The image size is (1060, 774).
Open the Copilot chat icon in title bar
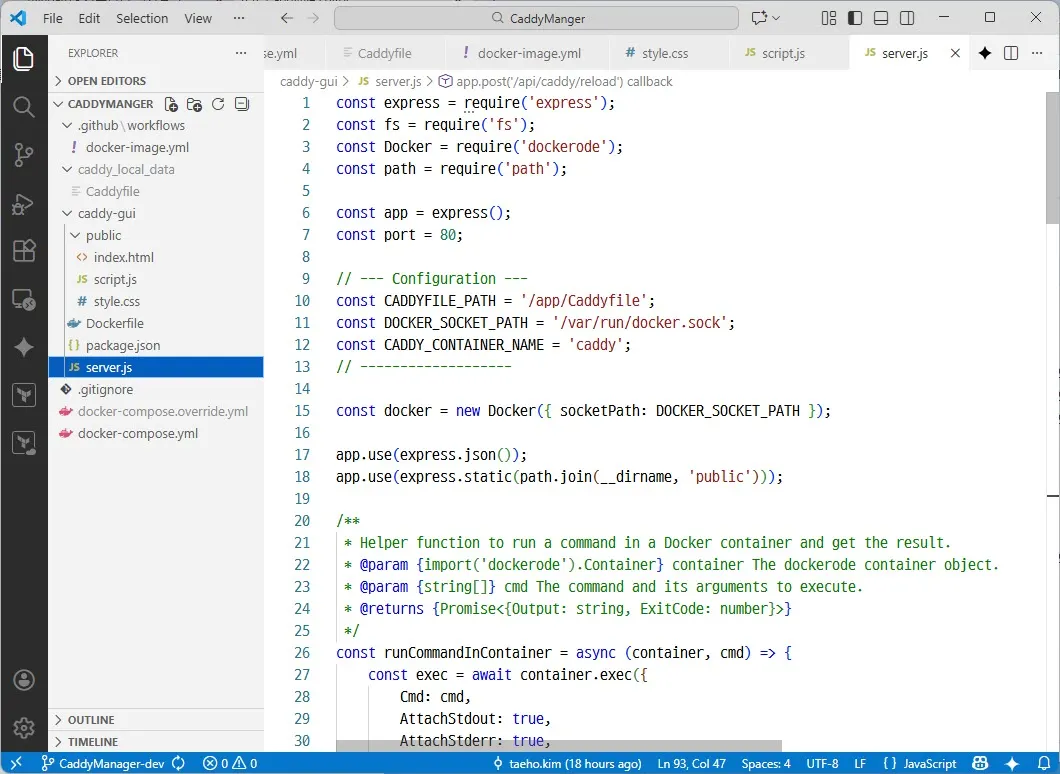click(x=759, y=18)
